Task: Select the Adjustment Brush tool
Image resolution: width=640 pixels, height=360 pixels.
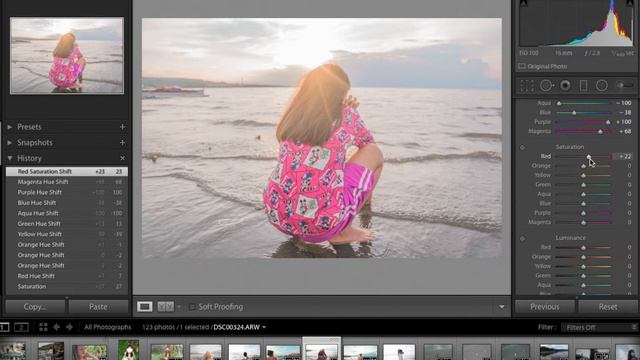Action: (x=625, y=85)
